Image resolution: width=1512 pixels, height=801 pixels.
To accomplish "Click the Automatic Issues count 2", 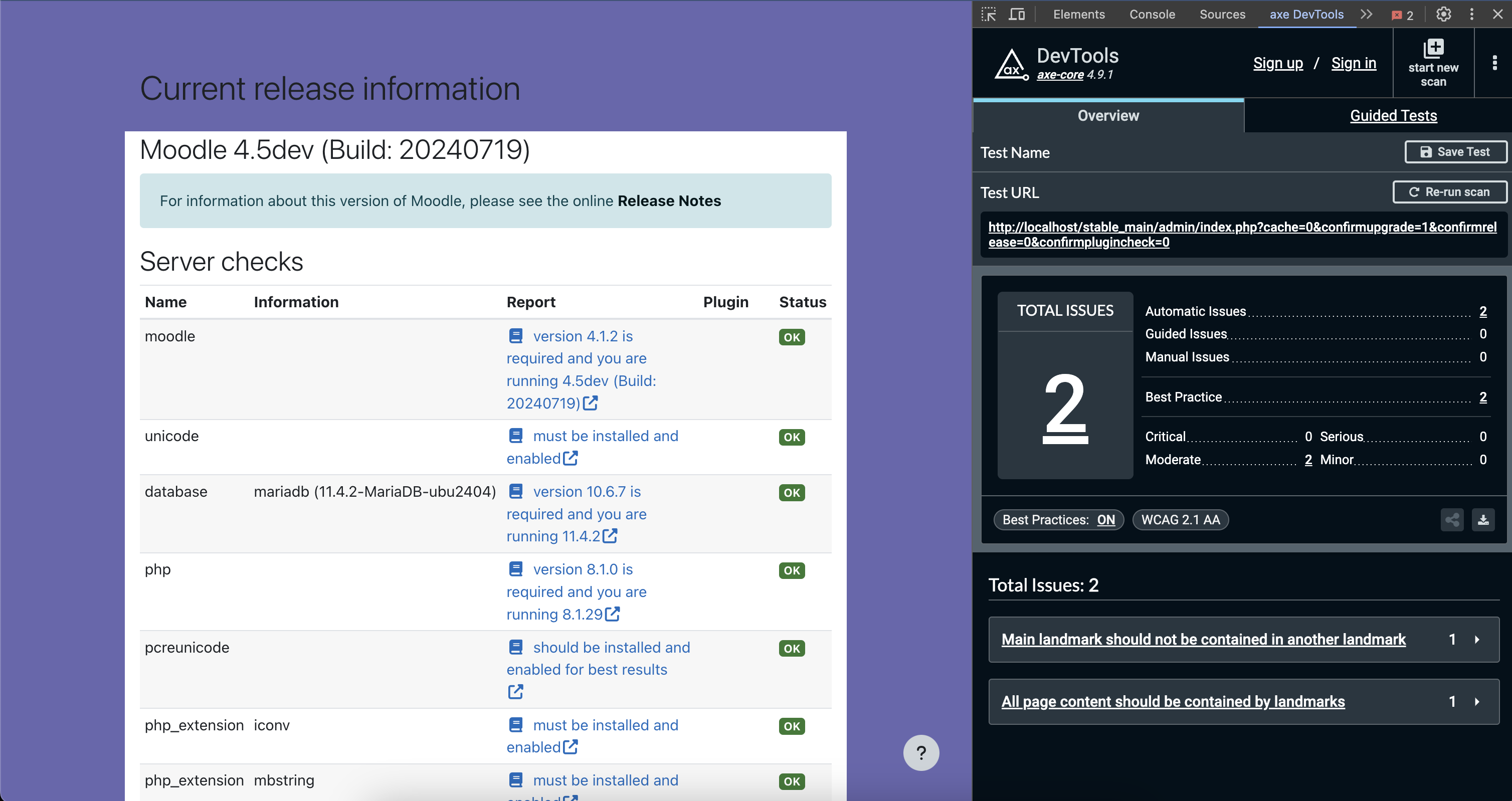I will tap(1482, 312).
